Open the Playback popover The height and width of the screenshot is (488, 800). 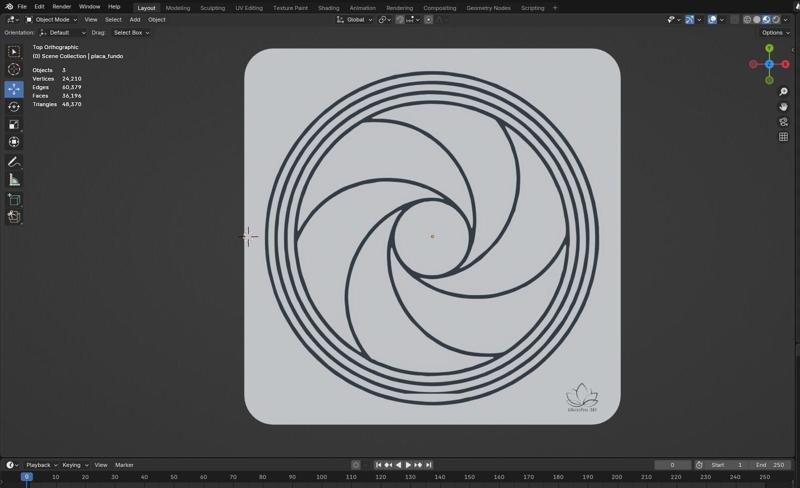(41, 465)
